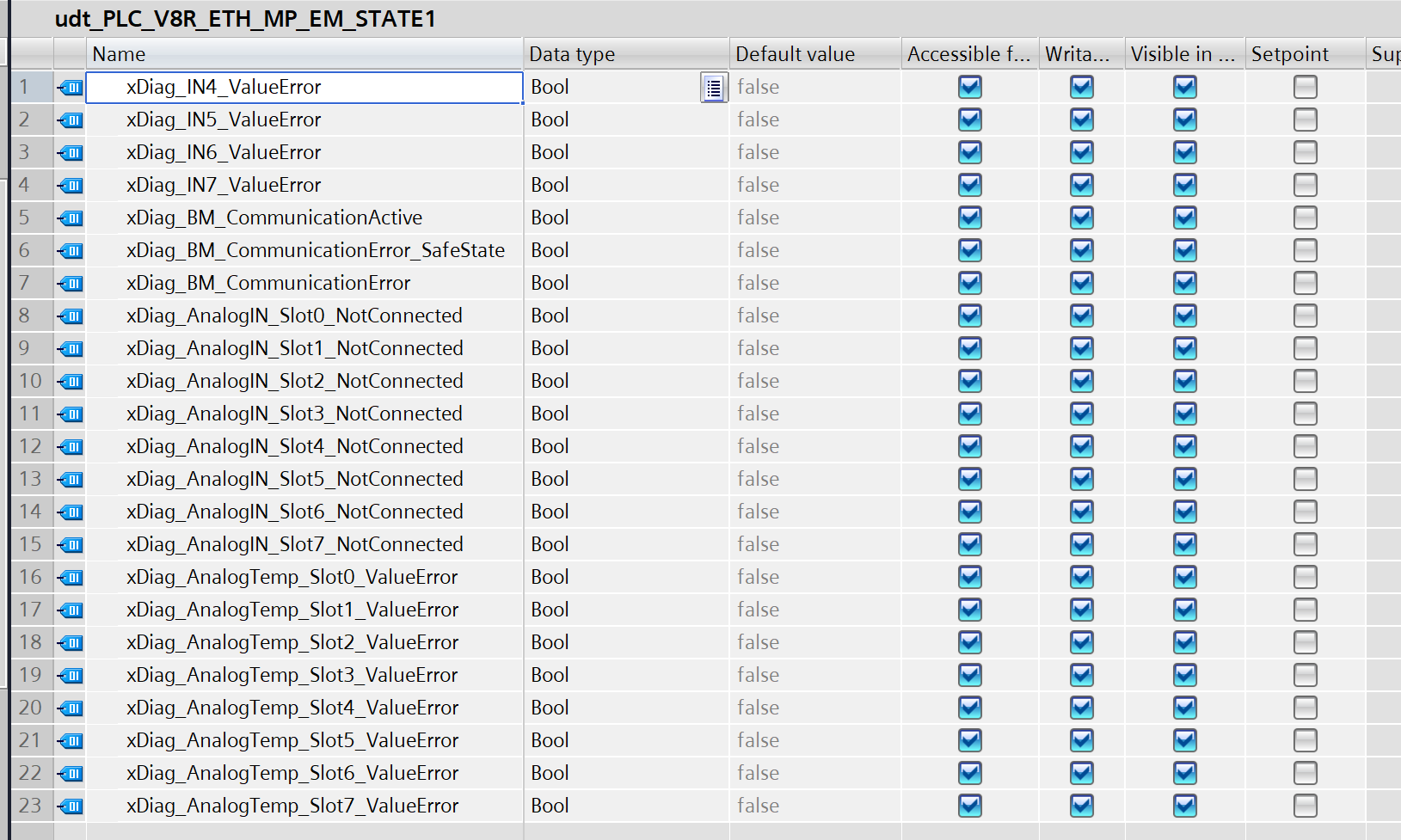Image resolution: width=1401 pixels, height=840 pixels.
Task: Select row number 12
Action: coord(31,447)
